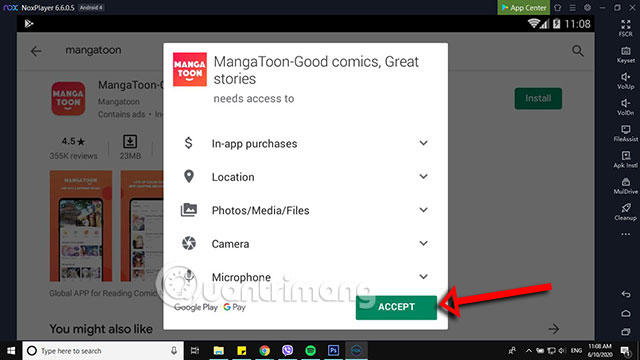Open the Nox title bar hamburger menu
This screenshot has height=360, width=640.
click(572, 7)
